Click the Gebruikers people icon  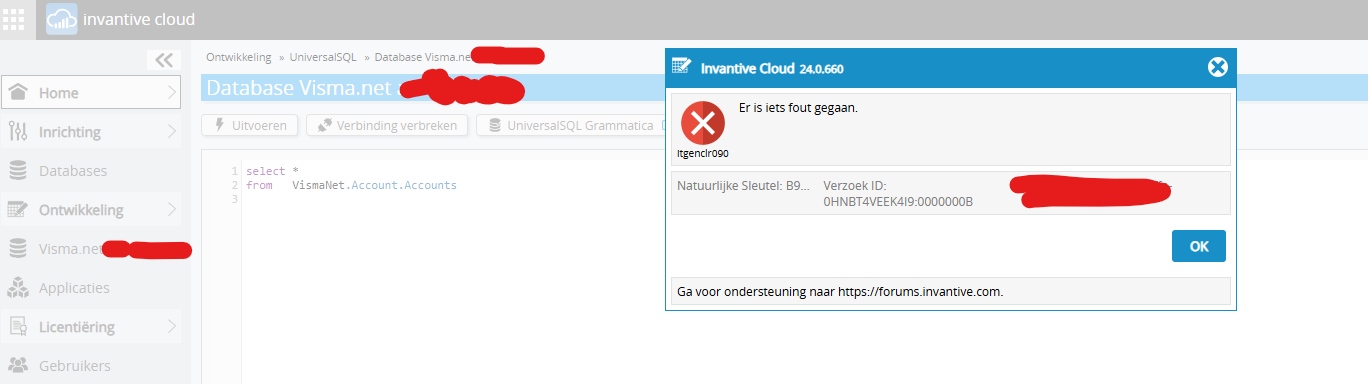(x=18, y=365)
